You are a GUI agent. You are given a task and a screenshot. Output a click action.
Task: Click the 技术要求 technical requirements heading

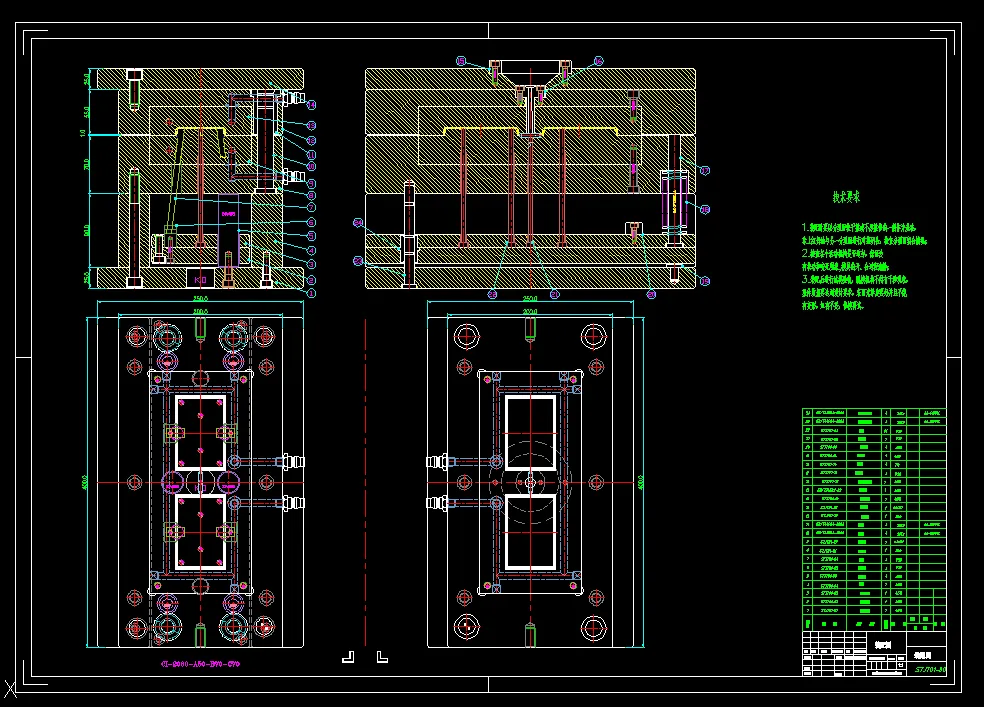tap(846, 197)
